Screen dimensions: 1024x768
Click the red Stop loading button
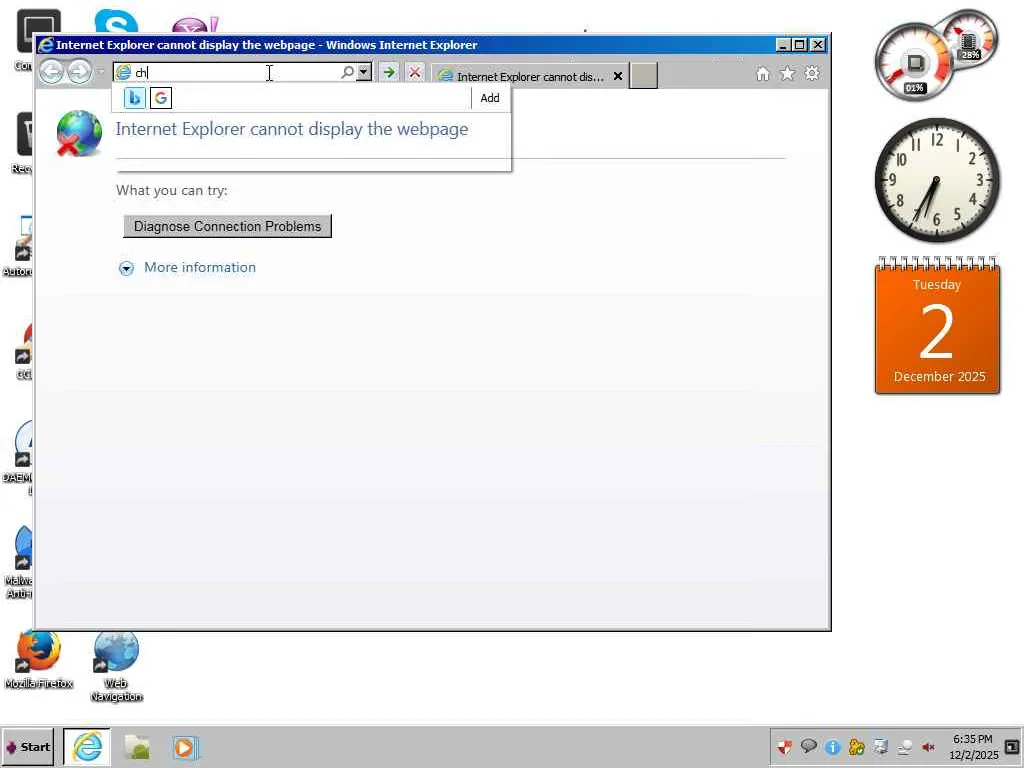415,72
